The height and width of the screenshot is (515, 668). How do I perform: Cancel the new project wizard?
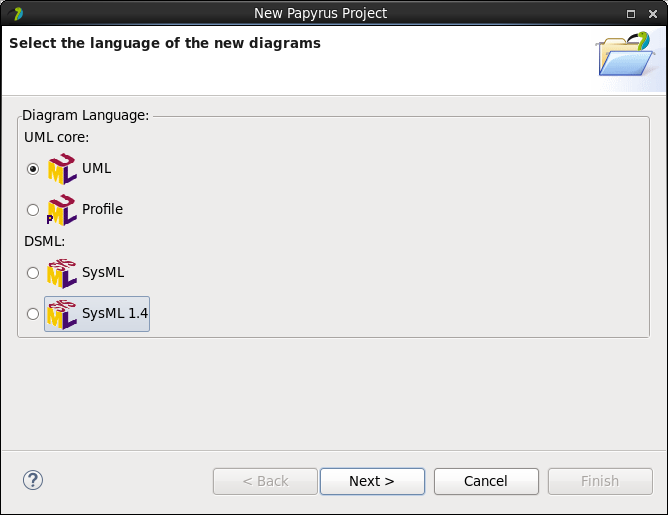coord(486,481)
